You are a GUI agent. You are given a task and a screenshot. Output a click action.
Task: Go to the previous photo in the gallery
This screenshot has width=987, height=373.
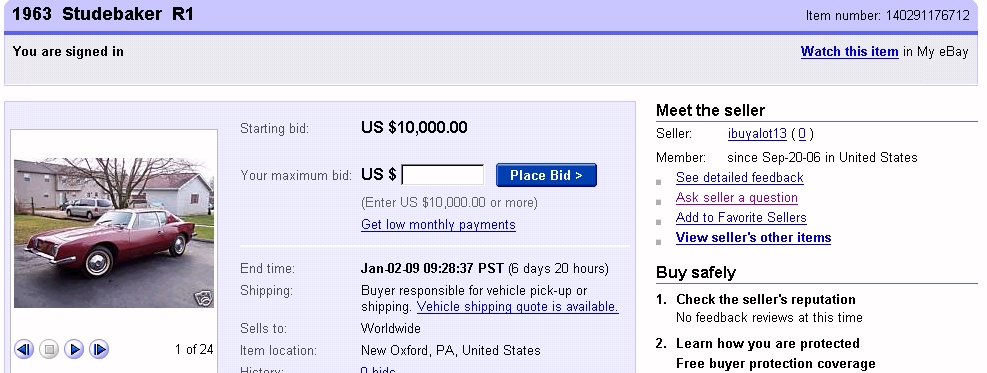coord(24,349)
